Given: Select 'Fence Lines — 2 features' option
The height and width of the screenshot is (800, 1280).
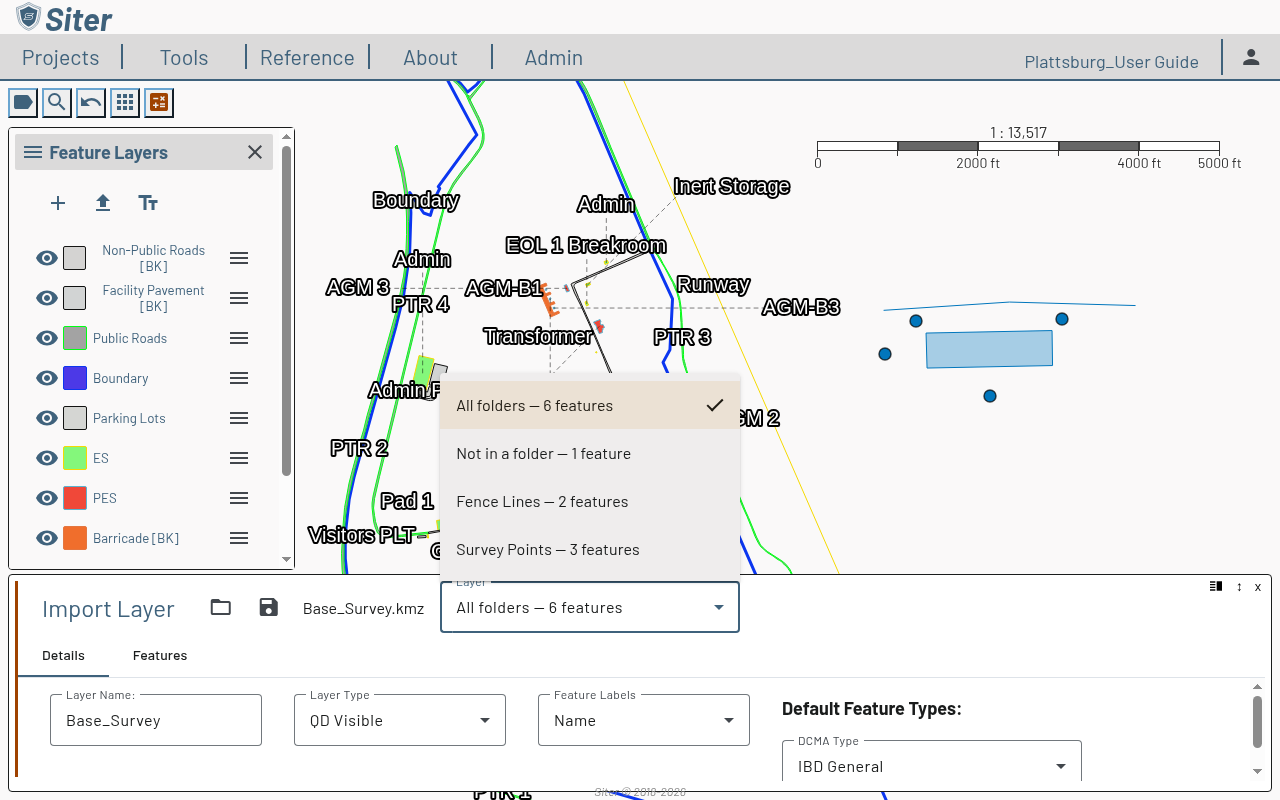Looking at the screenshot, I should tap(590, 502).
